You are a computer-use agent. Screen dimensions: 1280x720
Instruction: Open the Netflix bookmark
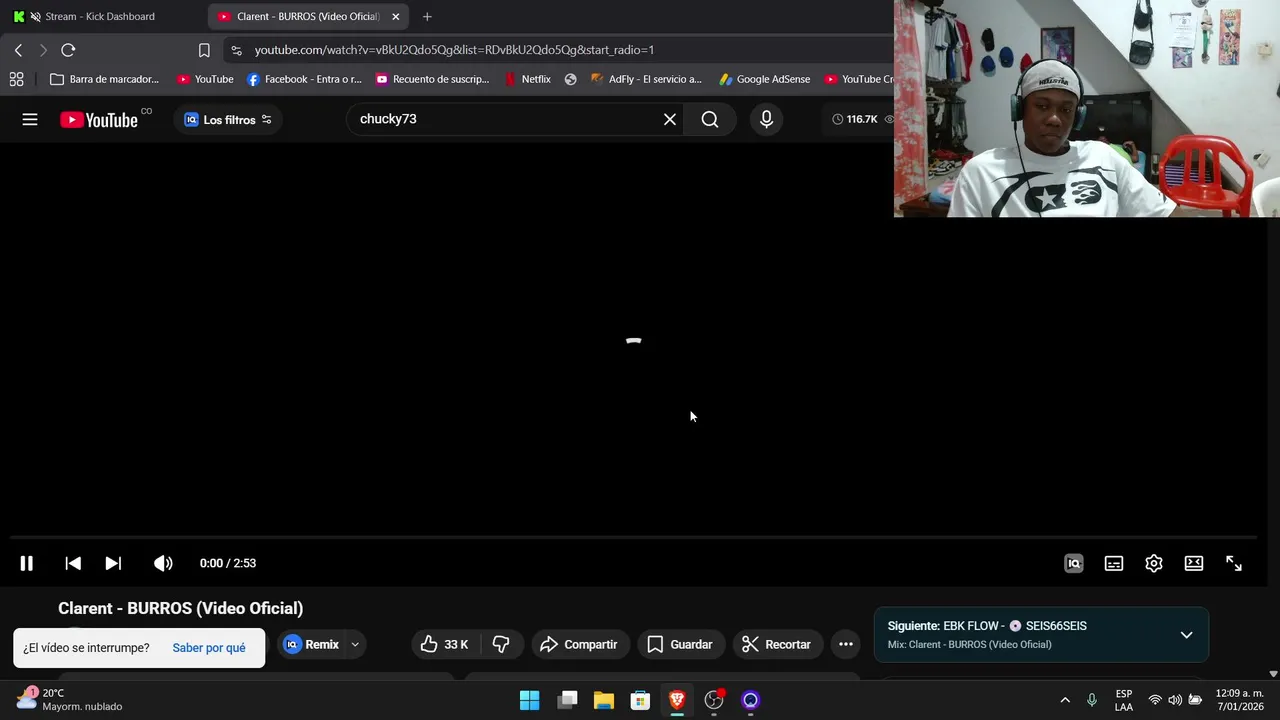(x=528, y=79)
